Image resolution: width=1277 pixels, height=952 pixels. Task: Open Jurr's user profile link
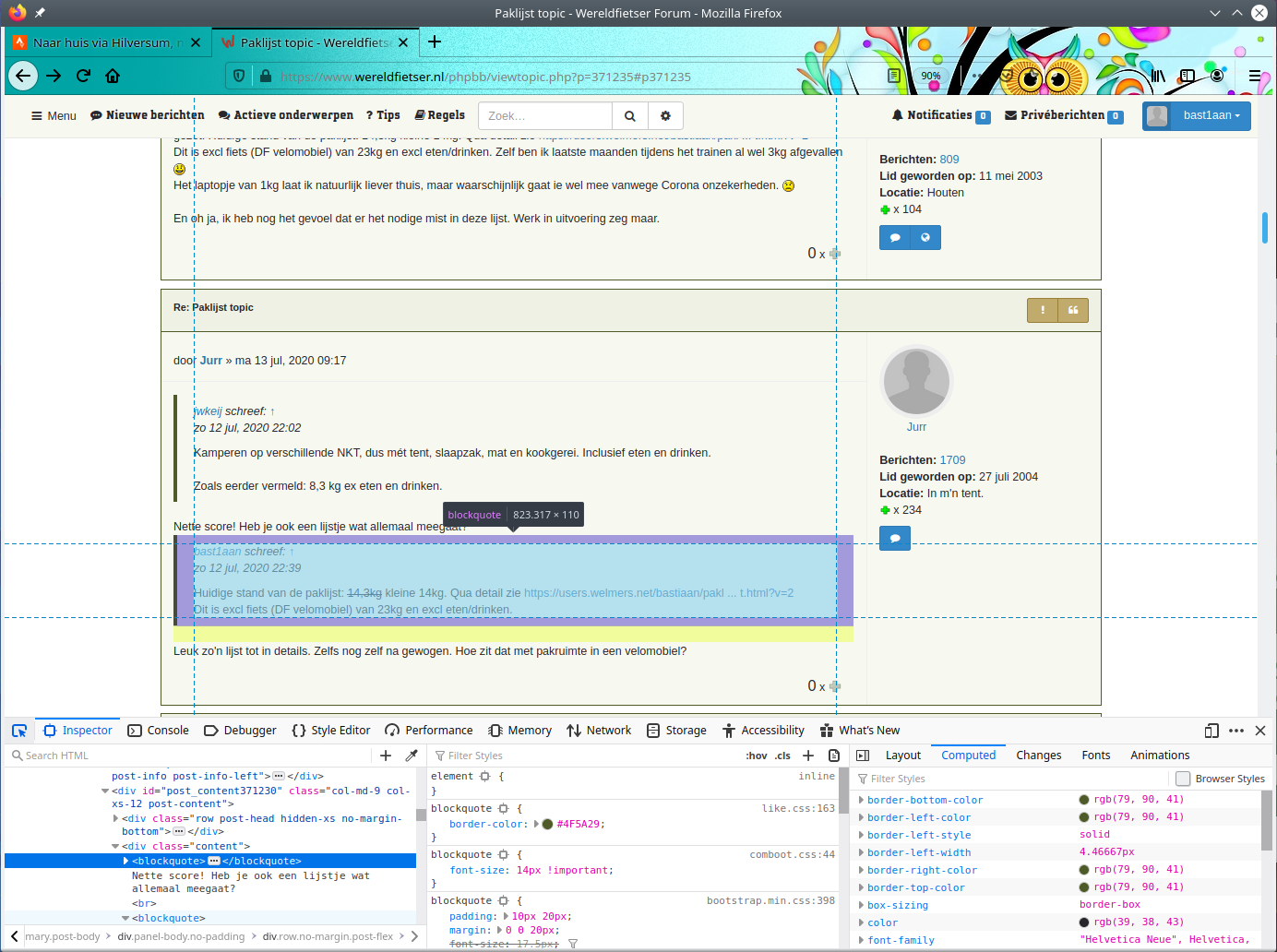coord(916,427)
